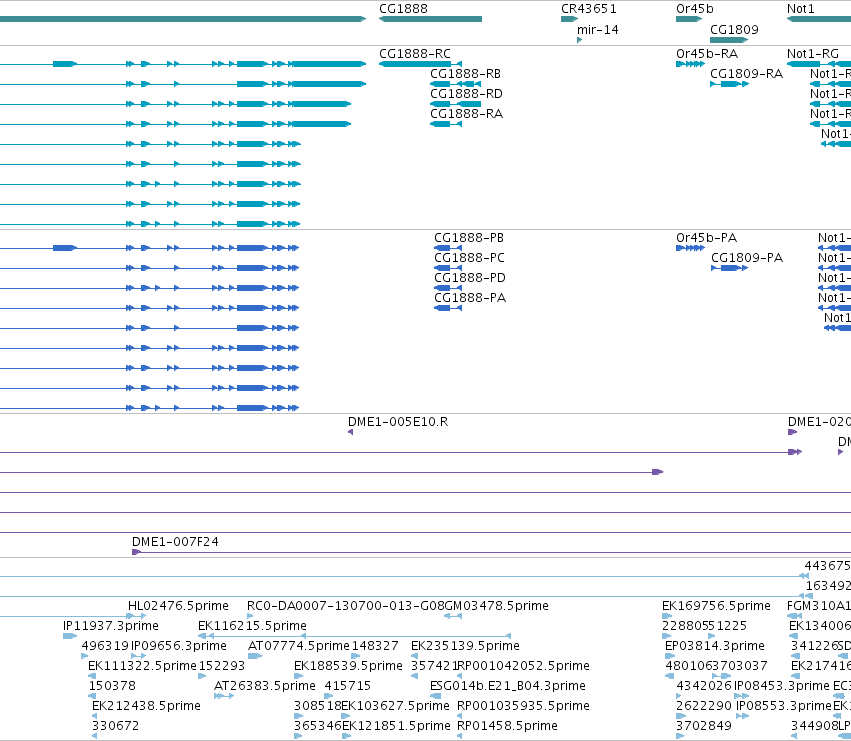Click the 148327 feature label

(x=375, y=646)
